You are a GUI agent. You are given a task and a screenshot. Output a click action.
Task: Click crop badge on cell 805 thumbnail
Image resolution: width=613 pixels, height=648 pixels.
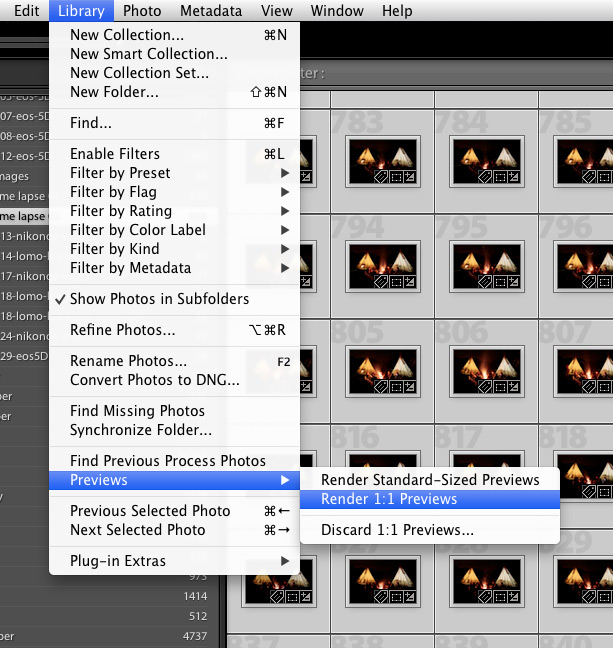click(x=396, y=388)
